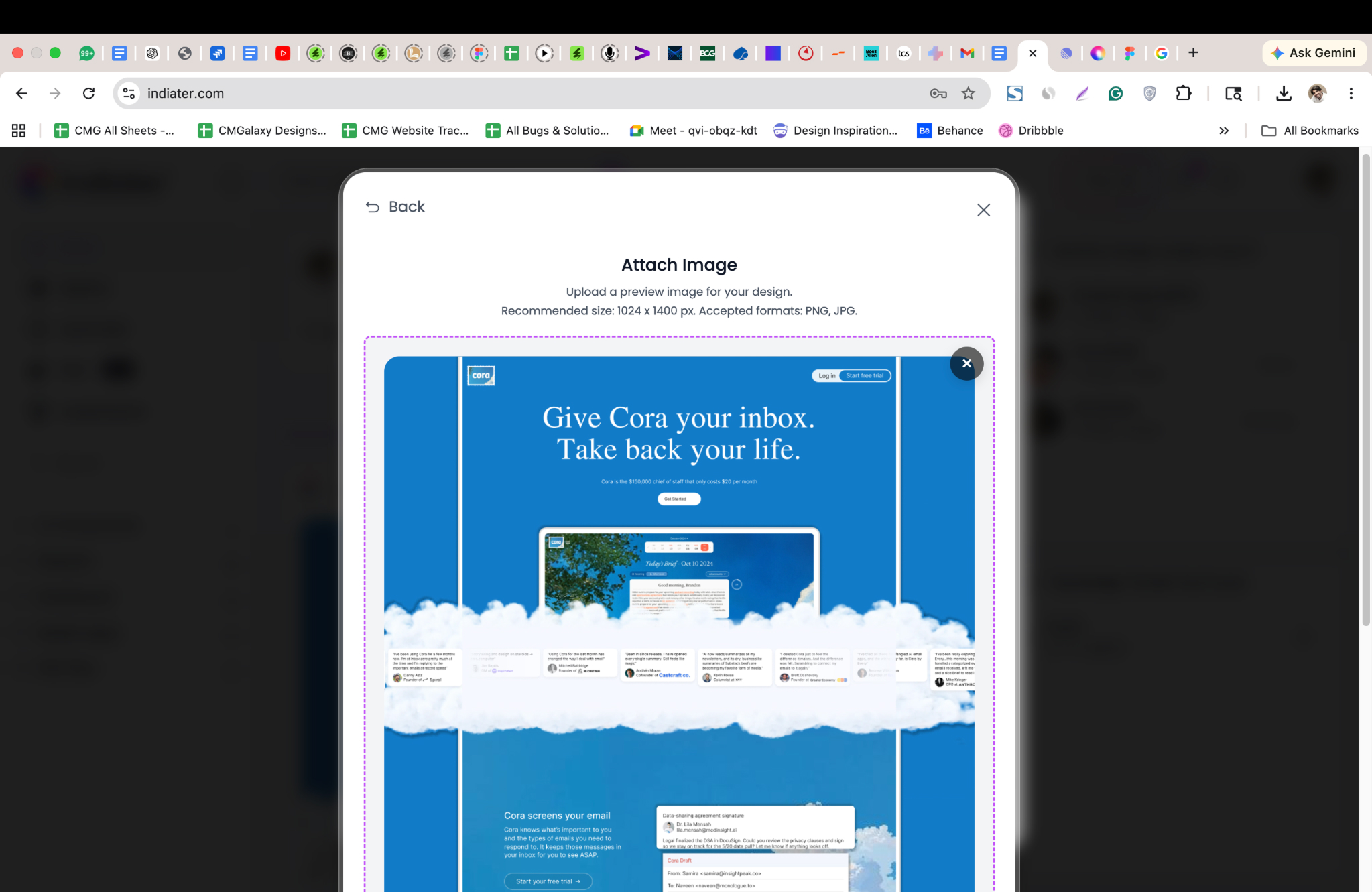
Task: Open the Behance bookmark
Action: click(950, 131)
